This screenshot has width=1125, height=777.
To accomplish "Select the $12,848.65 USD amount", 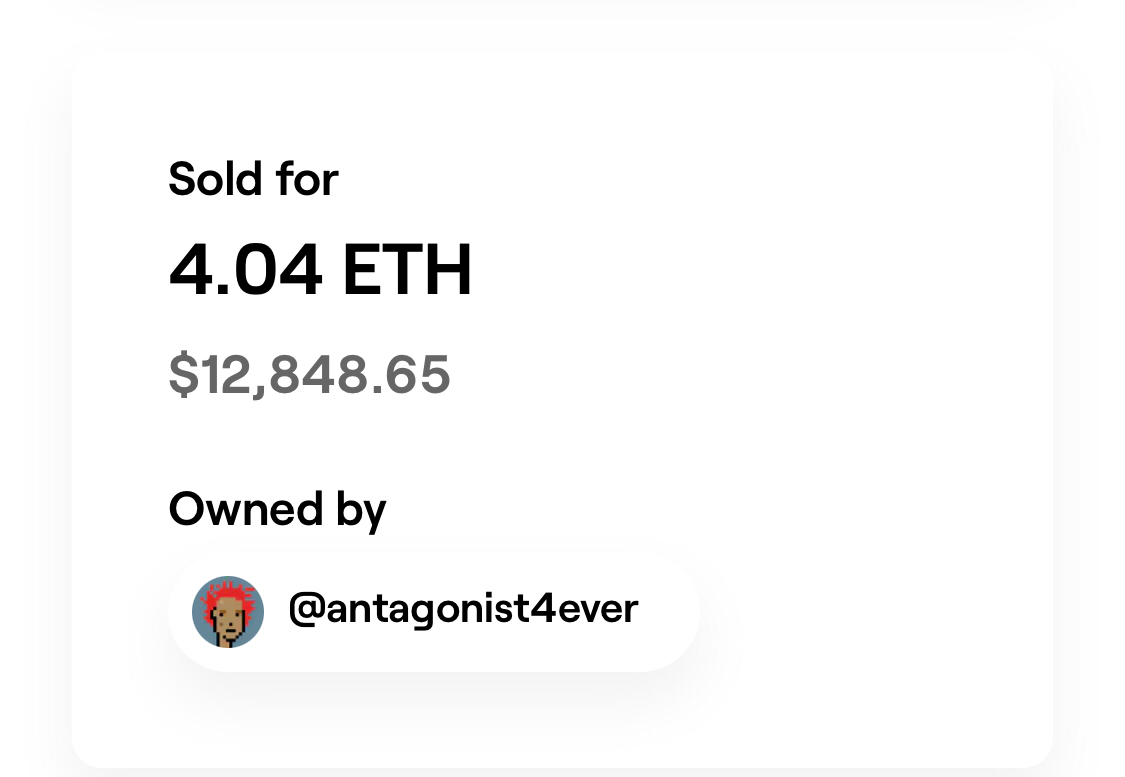I will pos(309,374).
